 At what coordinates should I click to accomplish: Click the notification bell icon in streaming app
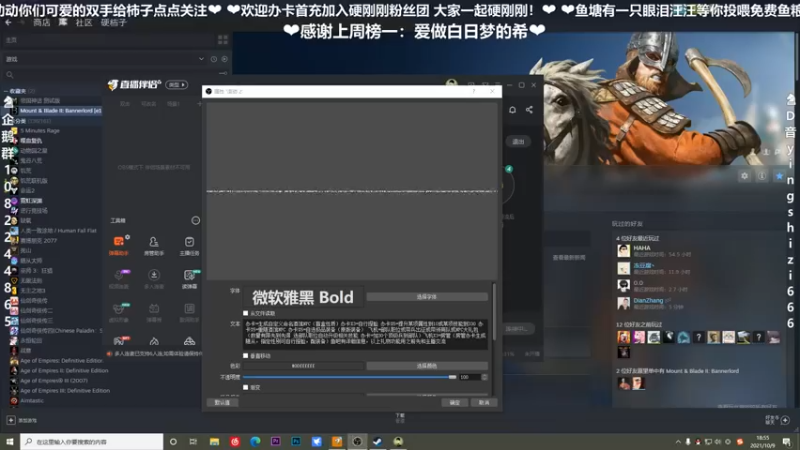coord(512,110)
